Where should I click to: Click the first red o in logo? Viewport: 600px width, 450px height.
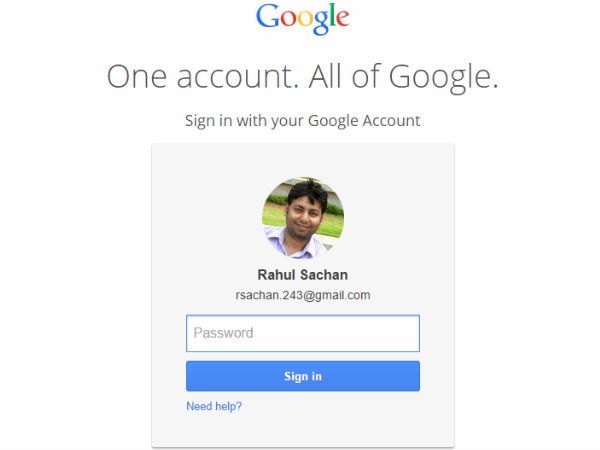[x=289, y=19]
